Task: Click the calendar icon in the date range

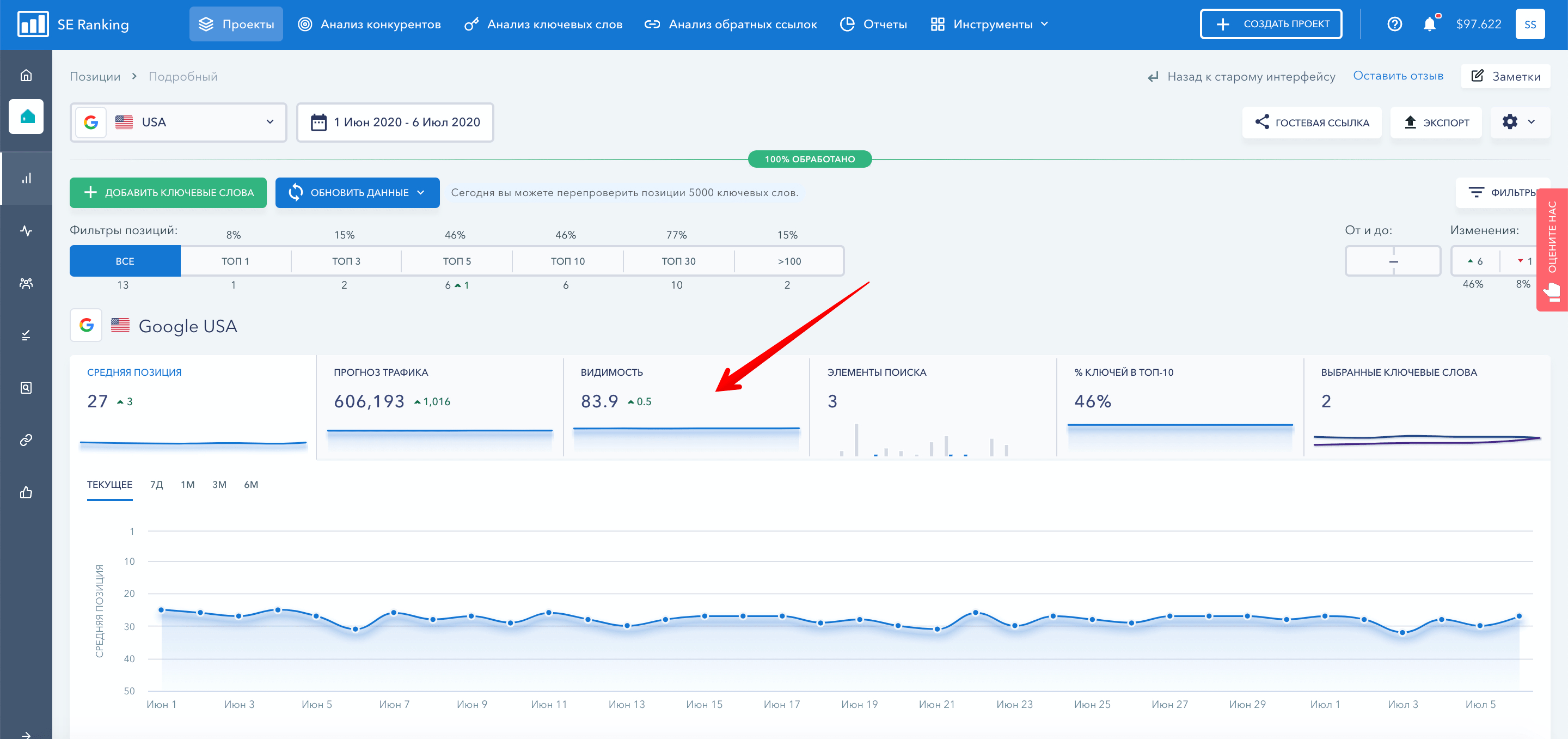Action: [318, 123]
